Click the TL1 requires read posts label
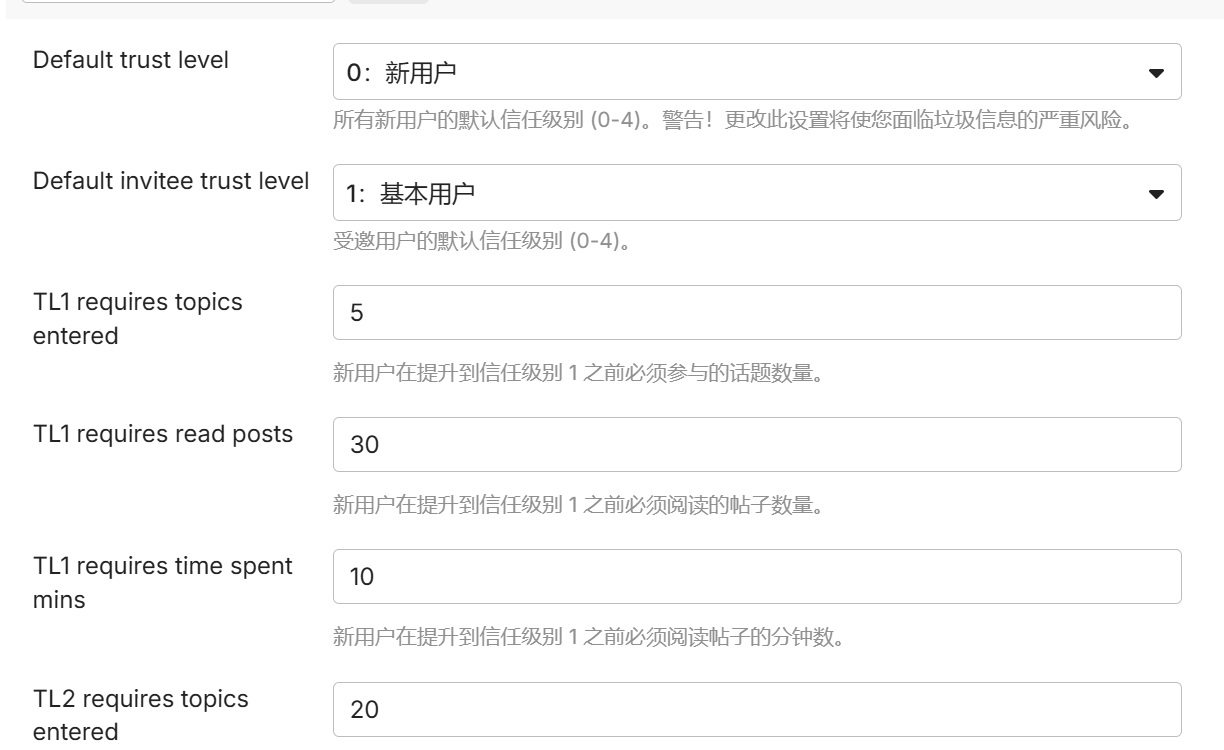This screenshot has width=1224, height=750. pyautogui.click(x=163, y=434)
